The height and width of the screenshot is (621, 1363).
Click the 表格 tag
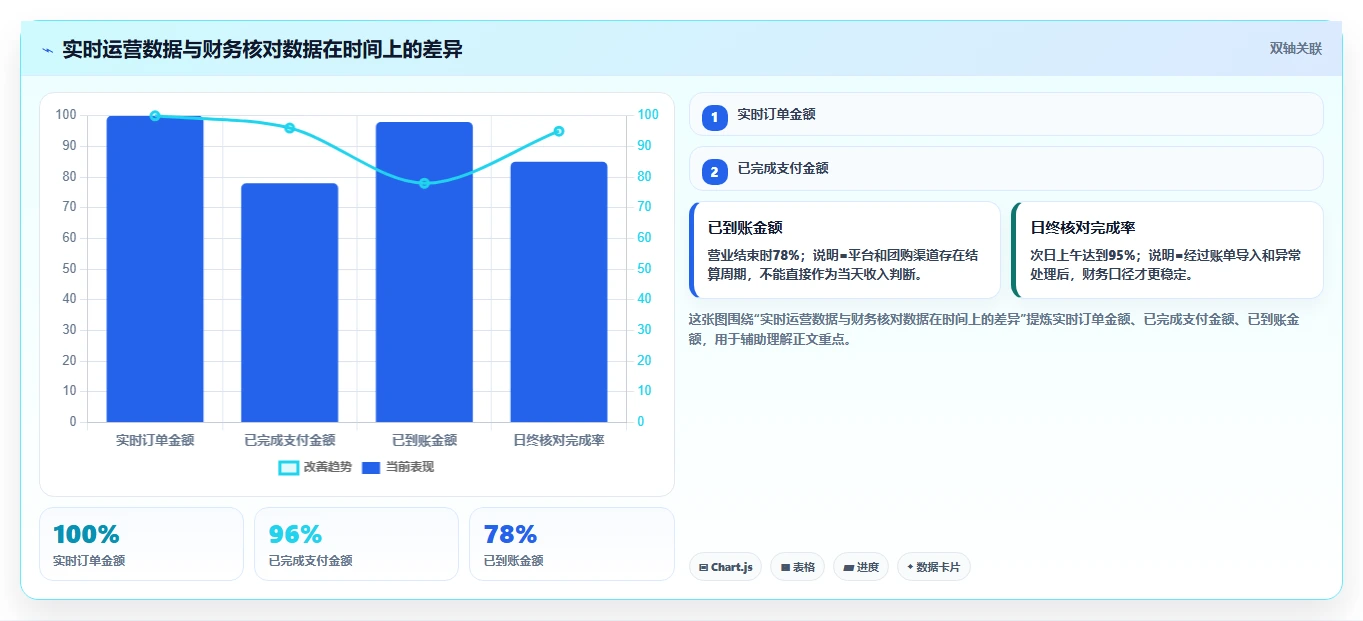(x=797, y=567)
